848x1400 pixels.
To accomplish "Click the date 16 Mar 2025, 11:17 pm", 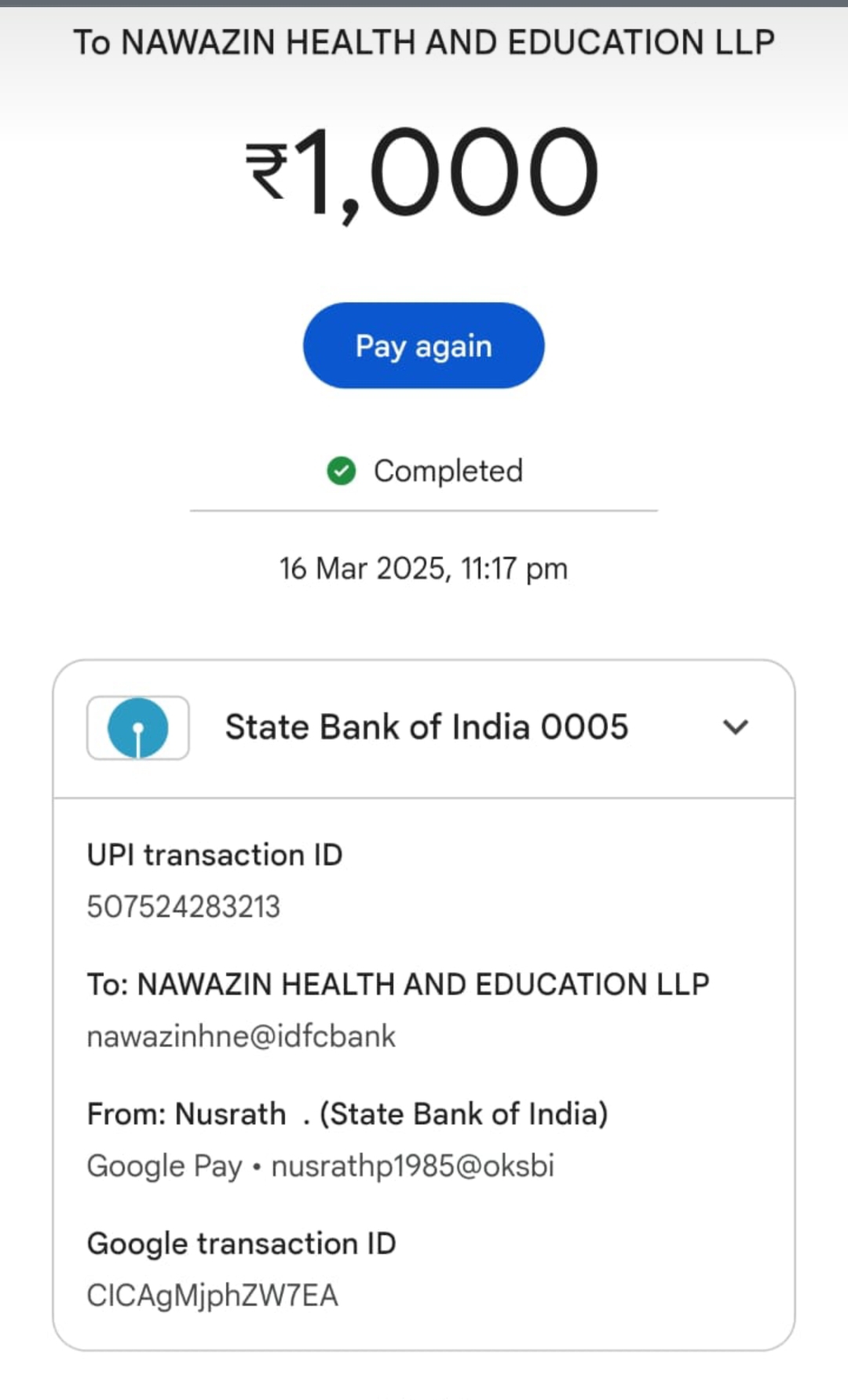I will (423, 568).
